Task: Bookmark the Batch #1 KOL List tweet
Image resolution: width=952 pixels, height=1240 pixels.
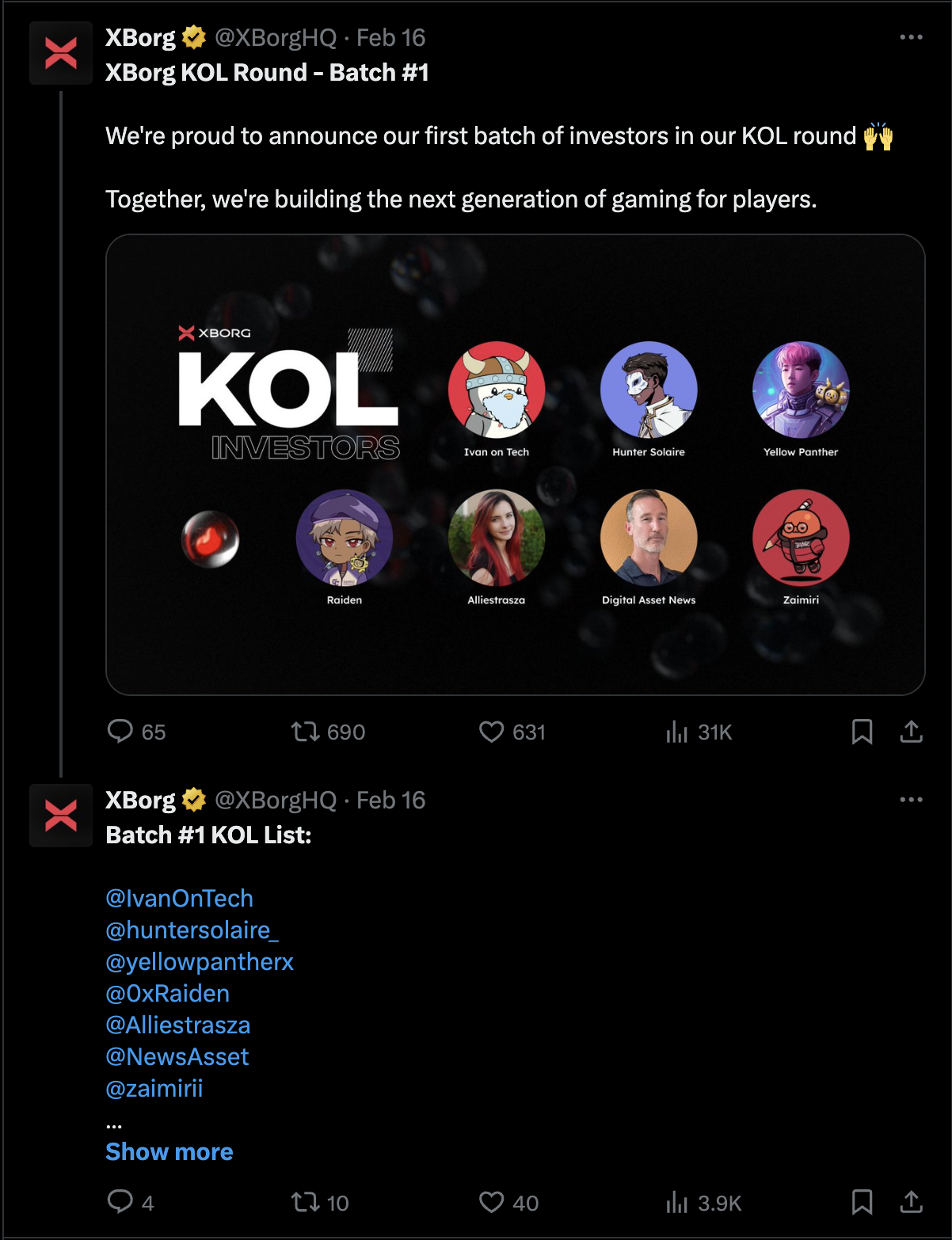Action: click(x=862, y=1202)
